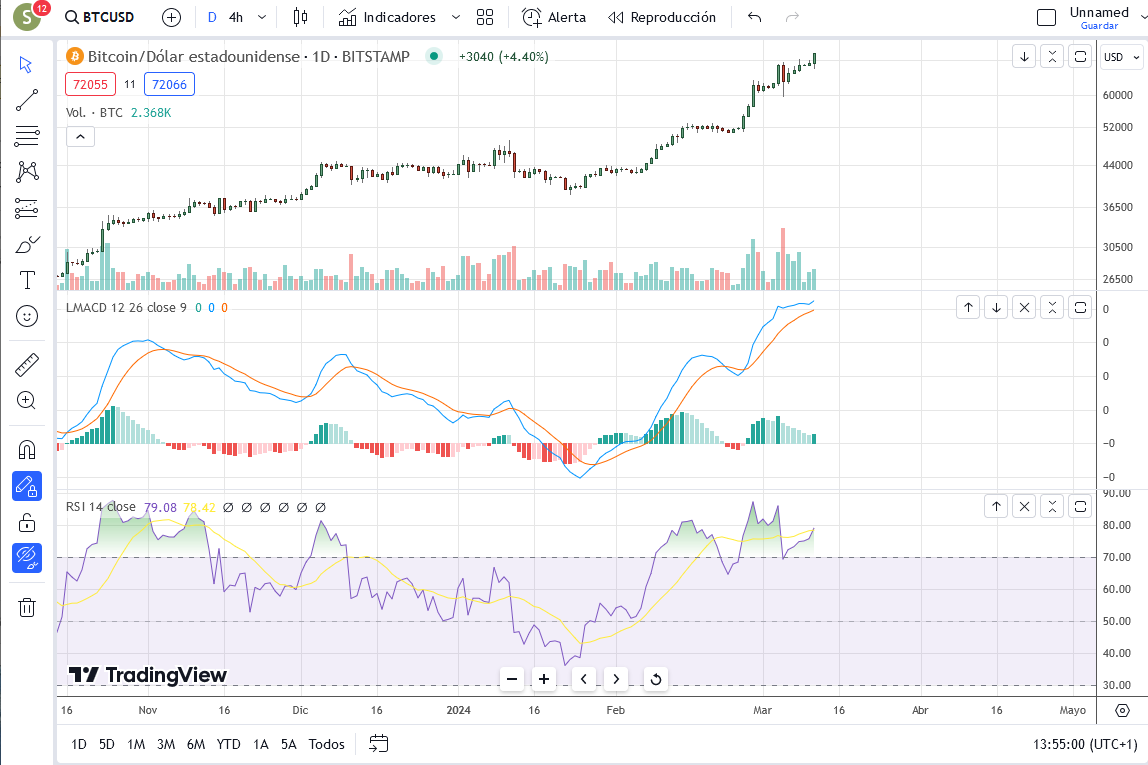This screenshot has height=765, width=1148.
Task: Delete the LMACD pane
Action: tap(1024, 307)
